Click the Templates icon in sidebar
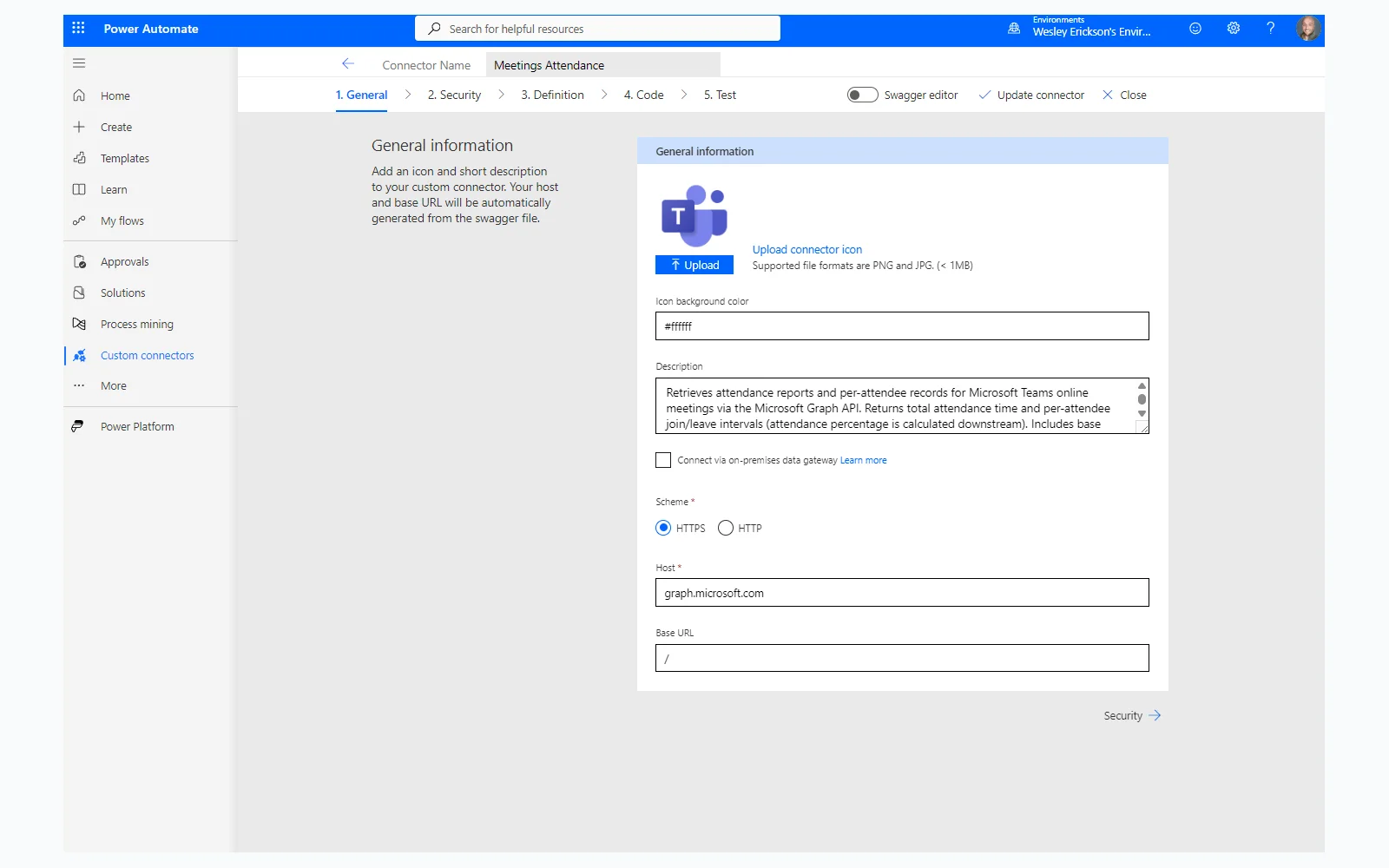The width and height of the screenshot is (1389, 868). [79, 158]
